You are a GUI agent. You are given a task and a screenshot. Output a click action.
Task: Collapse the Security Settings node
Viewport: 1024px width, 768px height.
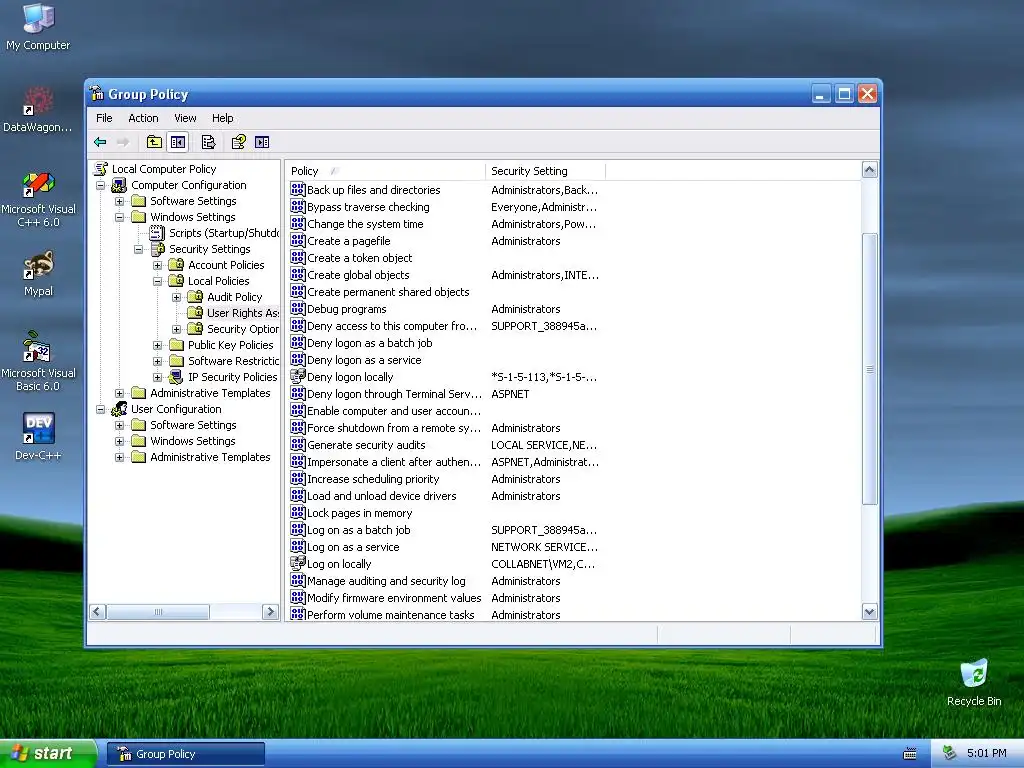138,249
